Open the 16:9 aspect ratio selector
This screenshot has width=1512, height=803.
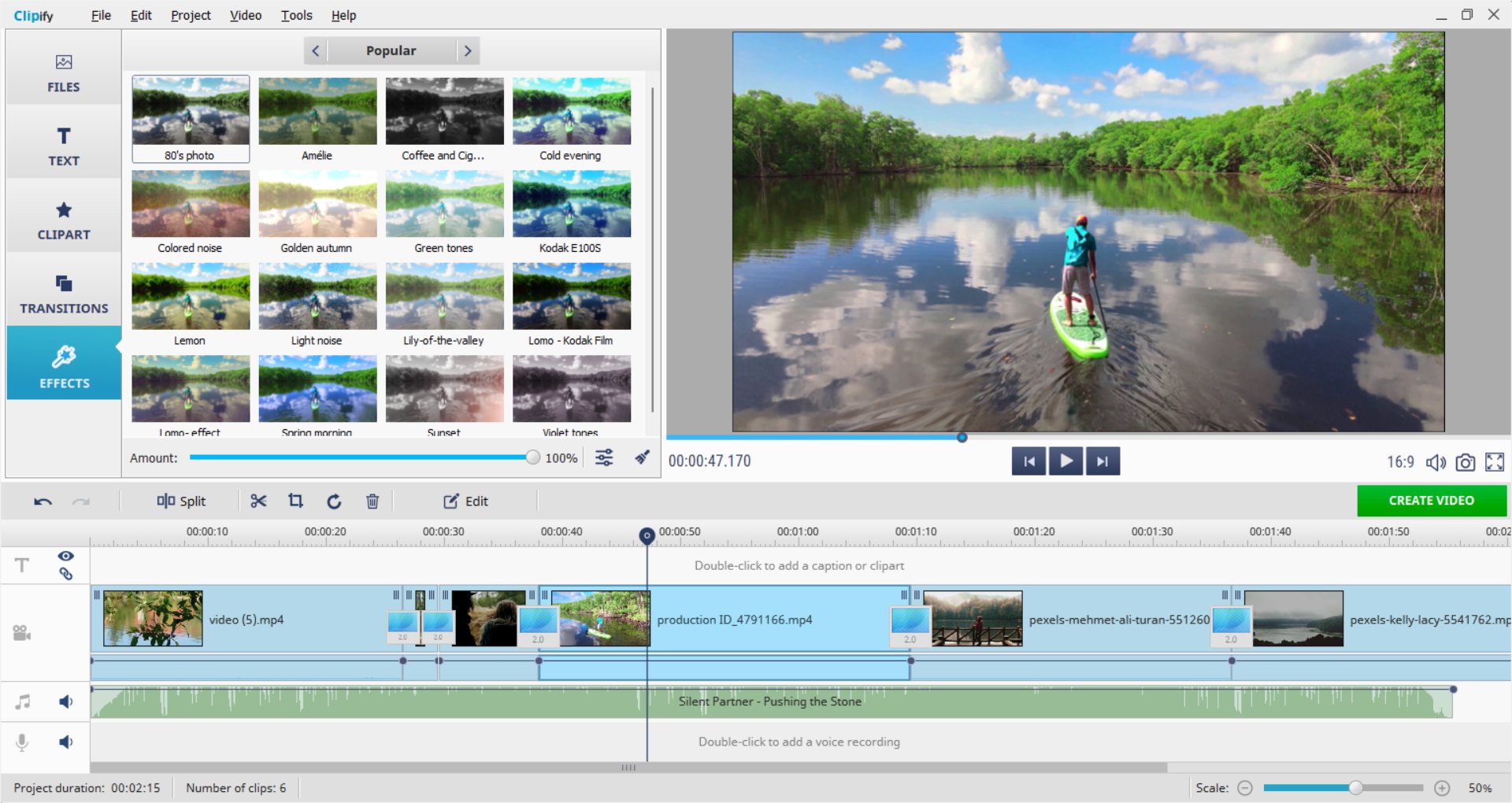pos(1399,462)
